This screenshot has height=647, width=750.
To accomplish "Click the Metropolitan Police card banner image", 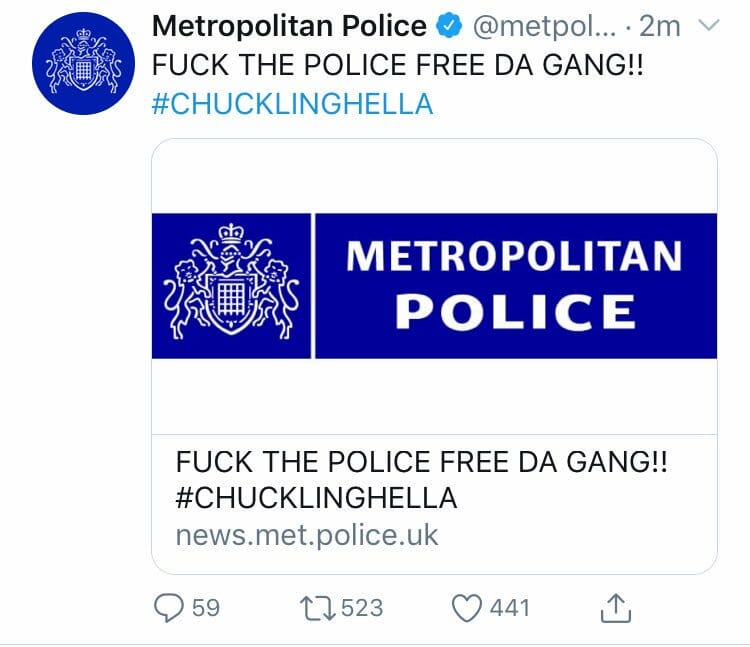I will tap(434, 286).
